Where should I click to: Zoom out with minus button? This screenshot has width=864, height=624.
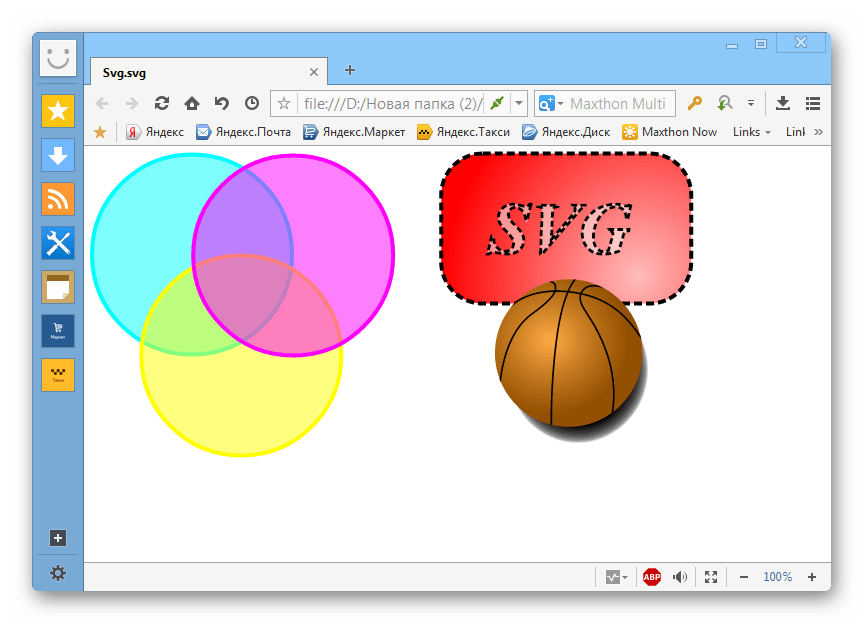[743, 577]
